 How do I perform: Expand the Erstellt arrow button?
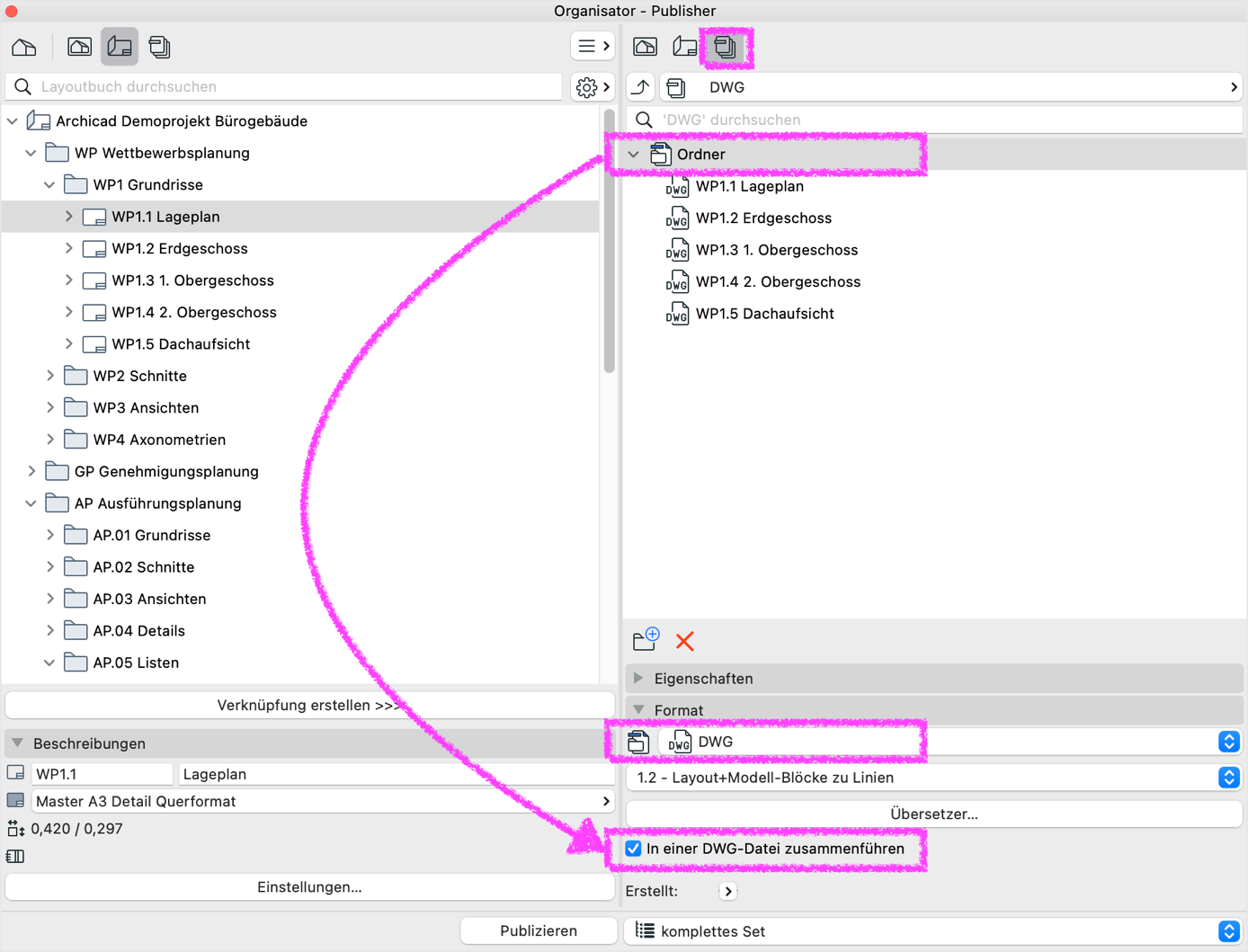728,892
